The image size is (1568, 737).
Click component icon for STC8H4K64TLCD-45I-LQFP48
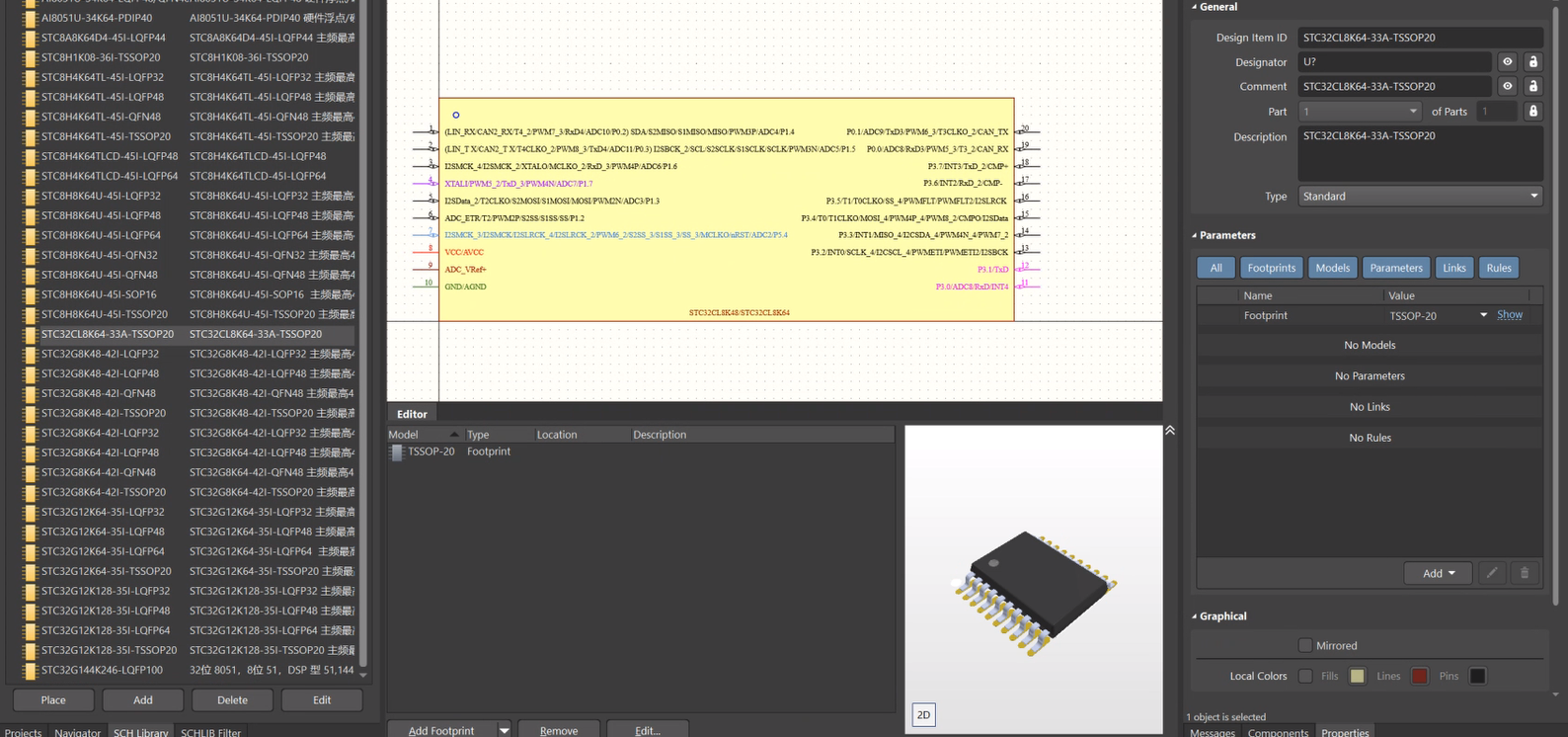click(29, 156)
